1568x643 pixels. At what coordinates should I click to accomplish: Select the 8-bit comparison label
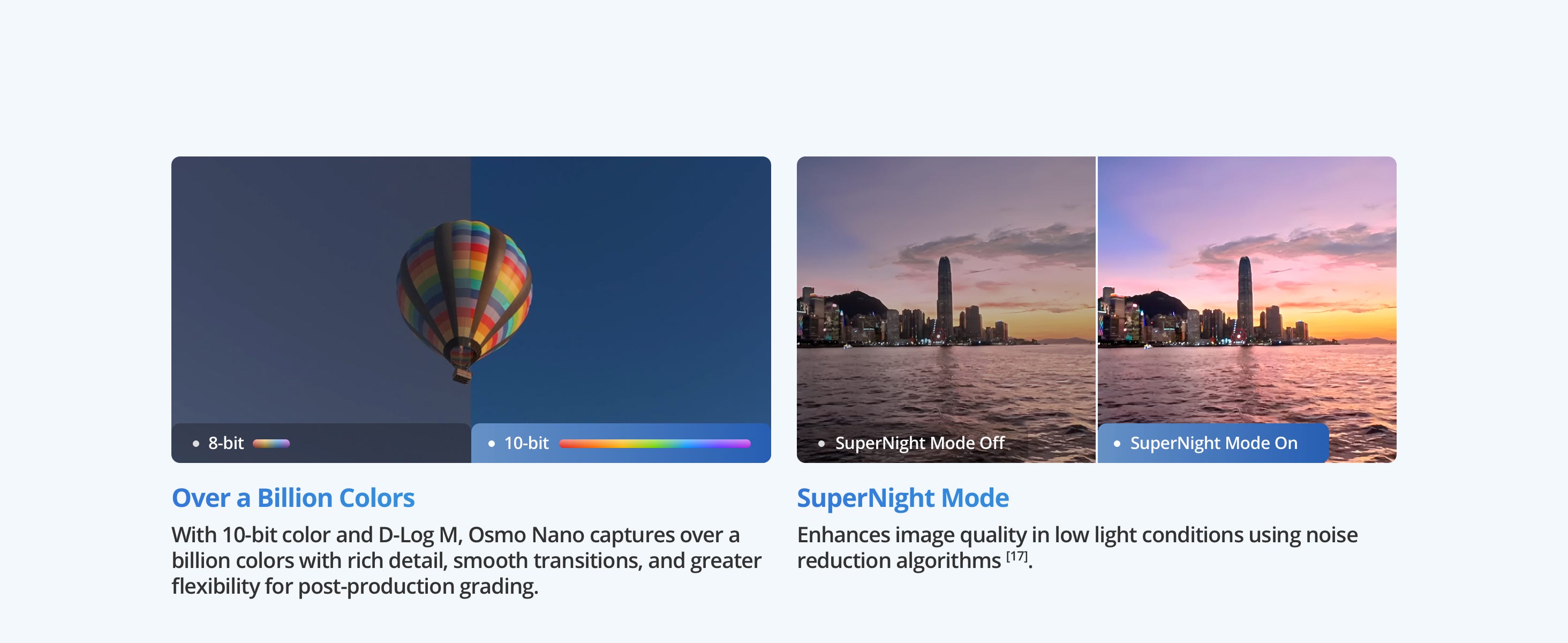(226, 443)
